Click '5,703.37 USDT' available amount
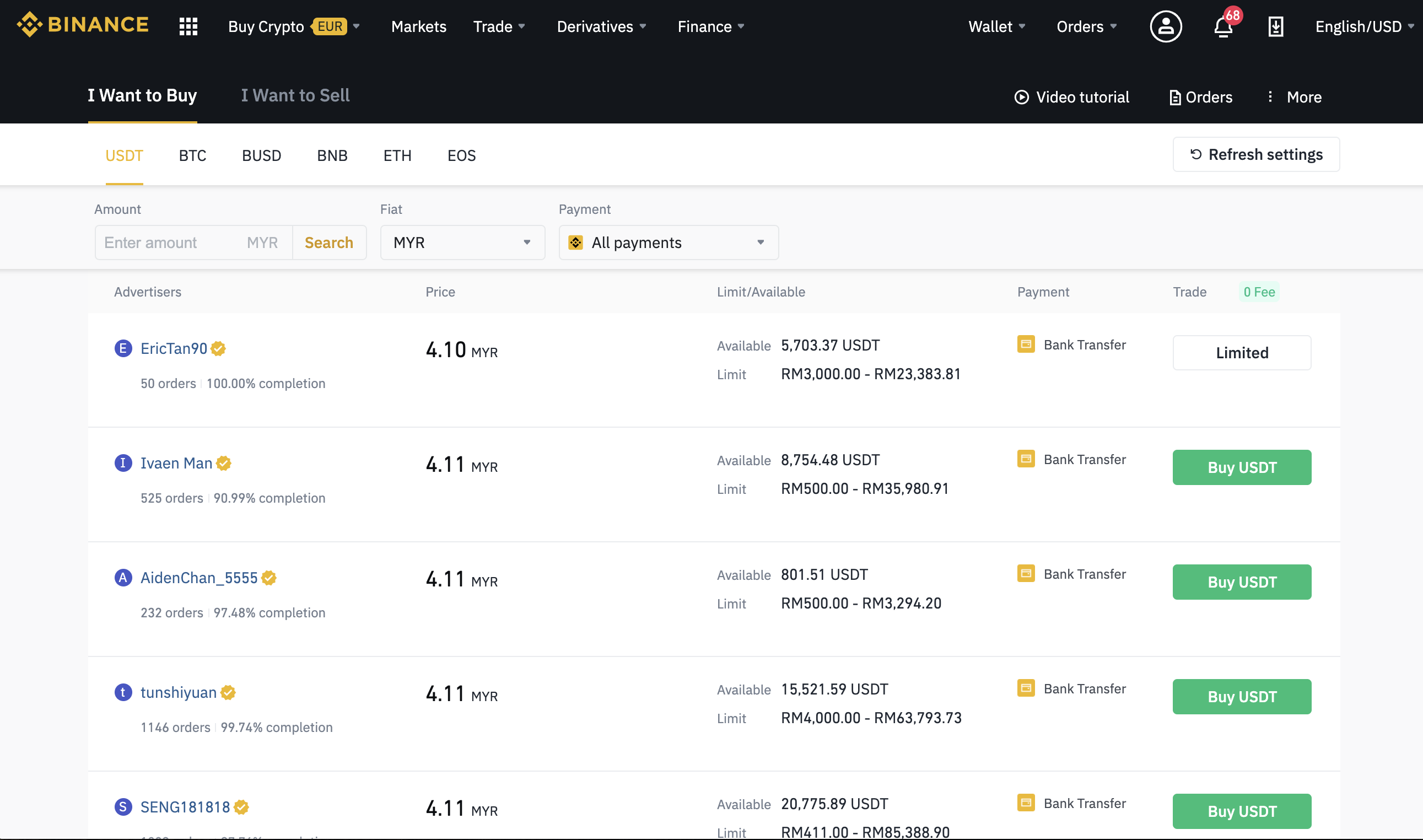Image resolution: width=1423 pixels, height=840 pixels. point(830,345)
